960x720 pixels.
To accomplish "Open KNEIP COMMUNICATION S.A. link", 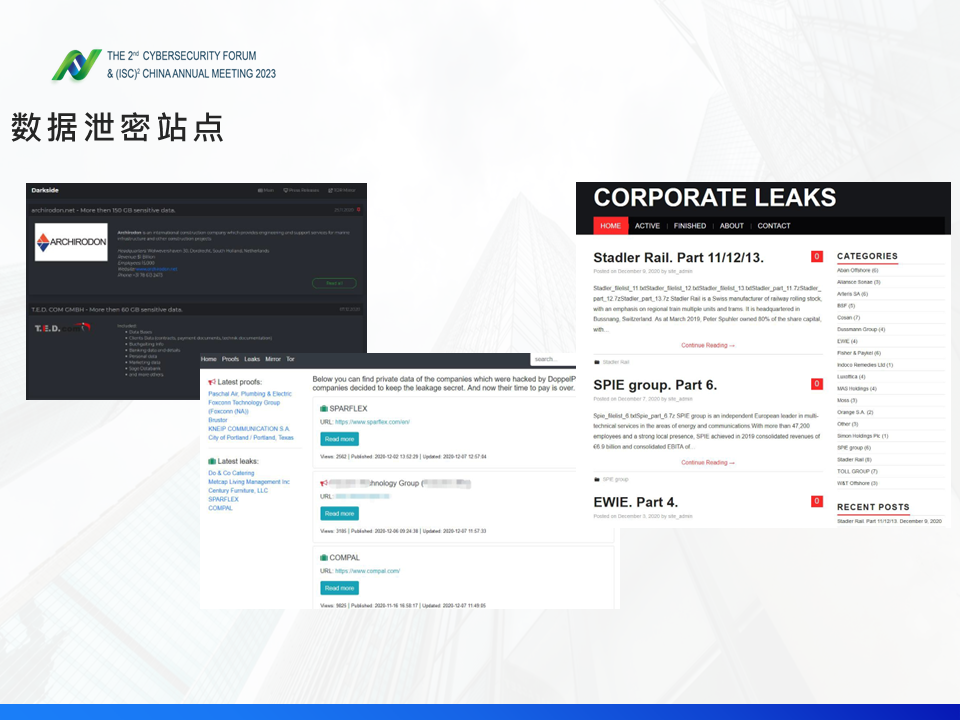I will tap(249, 429).
